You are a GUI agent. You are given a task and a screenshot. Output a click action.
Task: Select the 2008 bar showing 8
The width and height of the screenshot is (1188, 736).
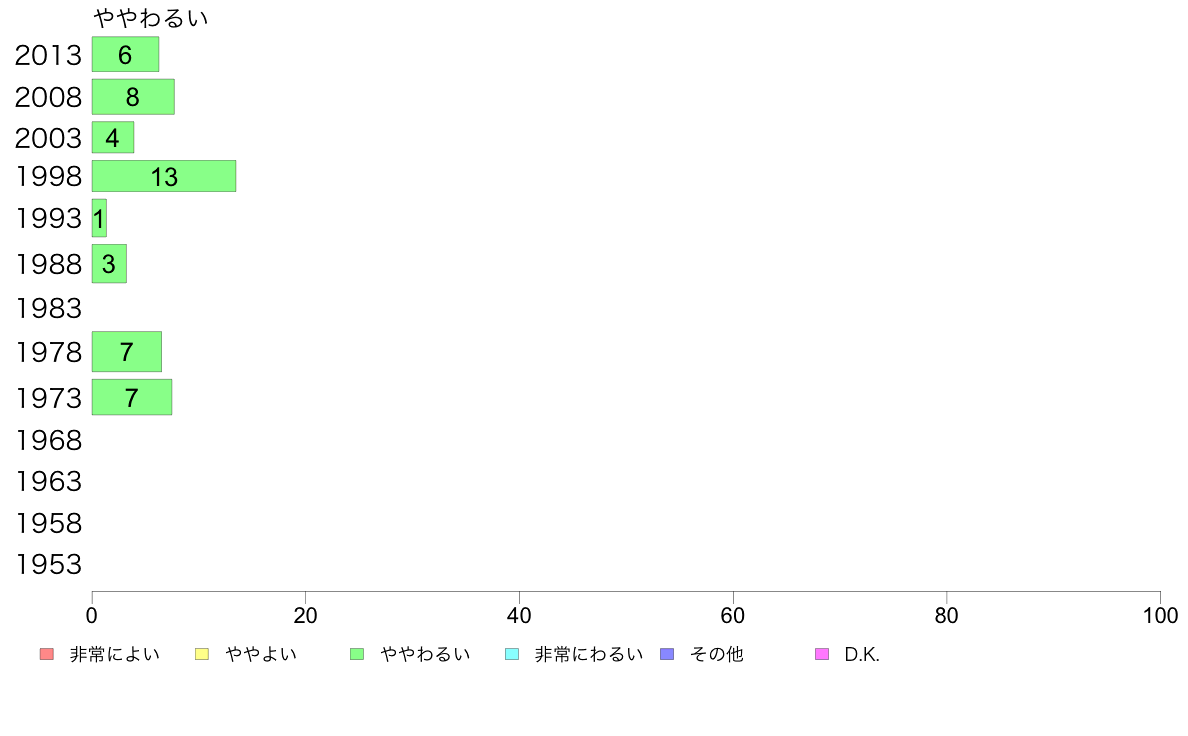pyautogui.click(x=133, y=97)
